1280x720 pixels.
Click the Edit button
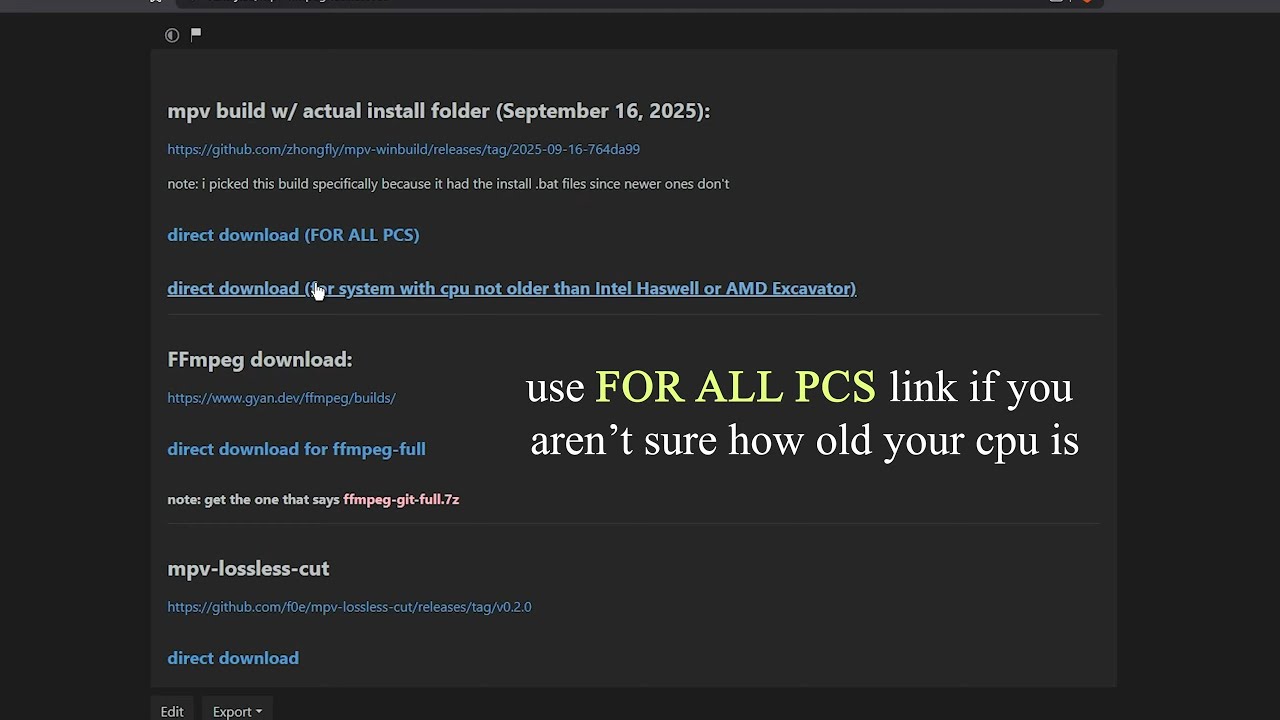(x=172, y=712)
